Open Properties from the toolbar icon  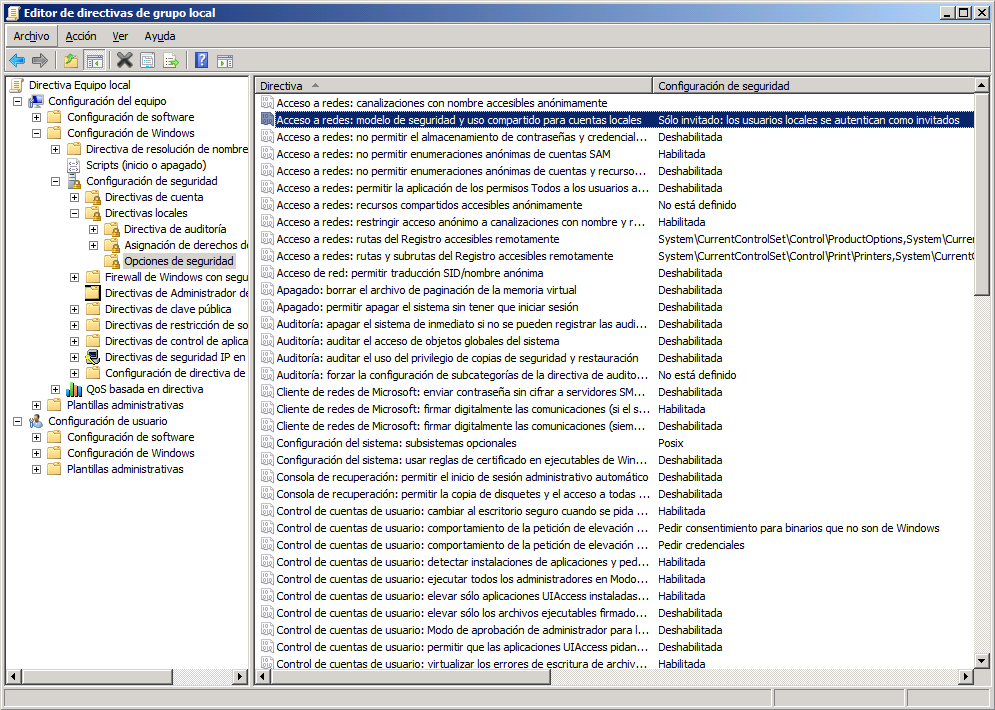coord(147,60)
